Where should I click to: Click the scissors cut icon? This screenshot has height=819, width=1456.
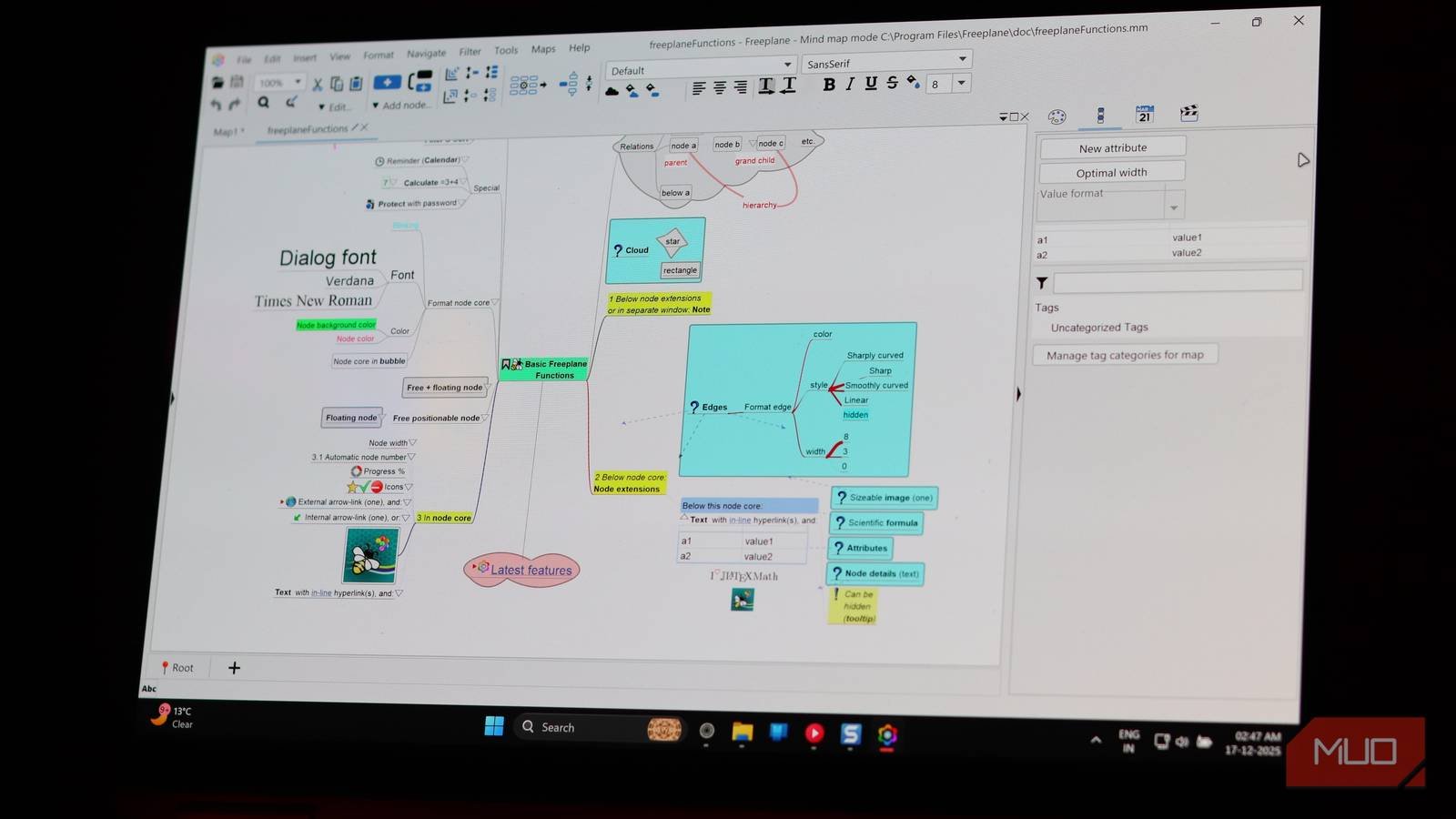click(x=318, y=85)
